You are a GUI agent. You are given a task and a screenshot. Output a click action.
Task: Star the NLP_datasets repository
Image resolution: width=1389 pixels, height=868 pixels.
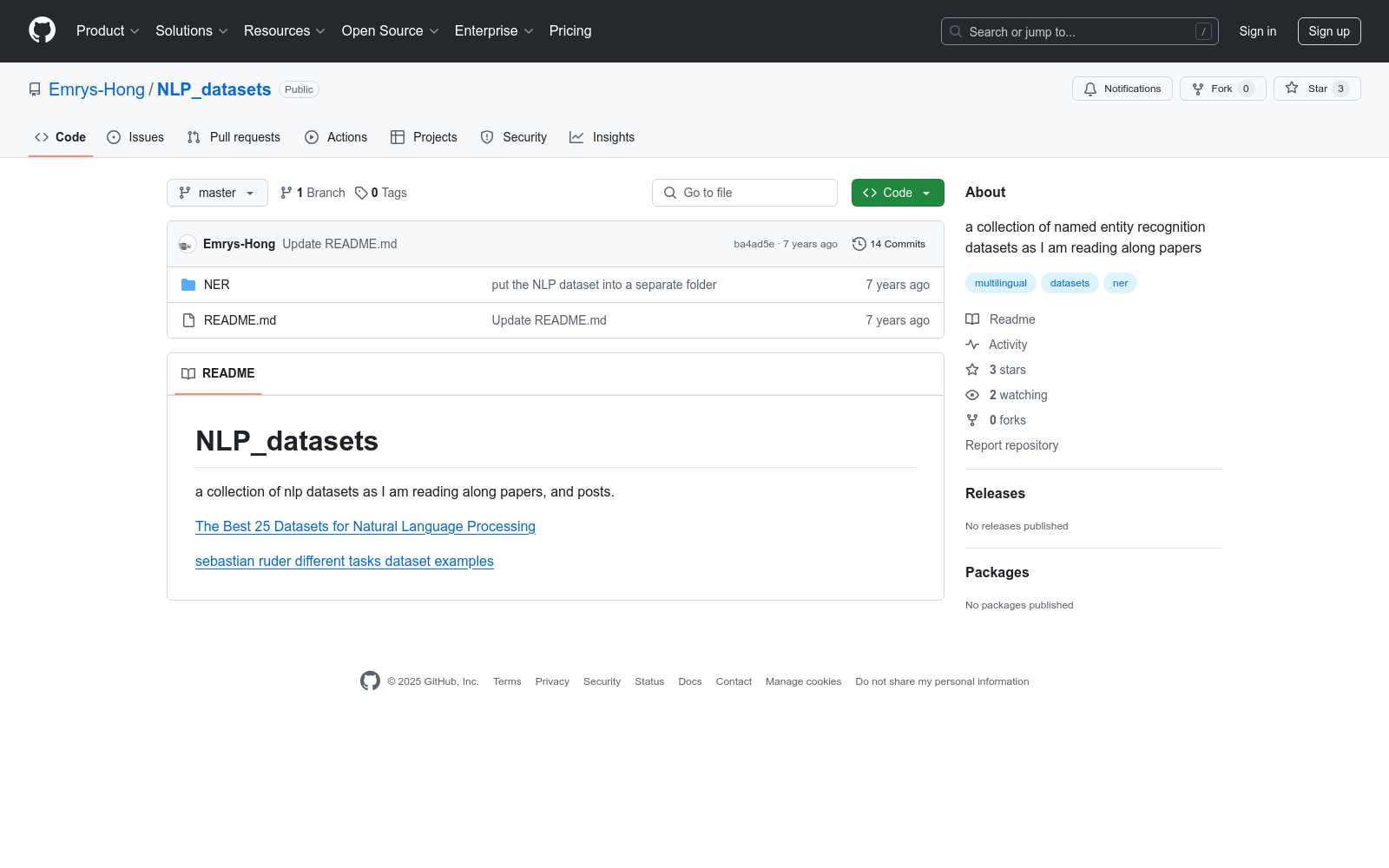1317,89
